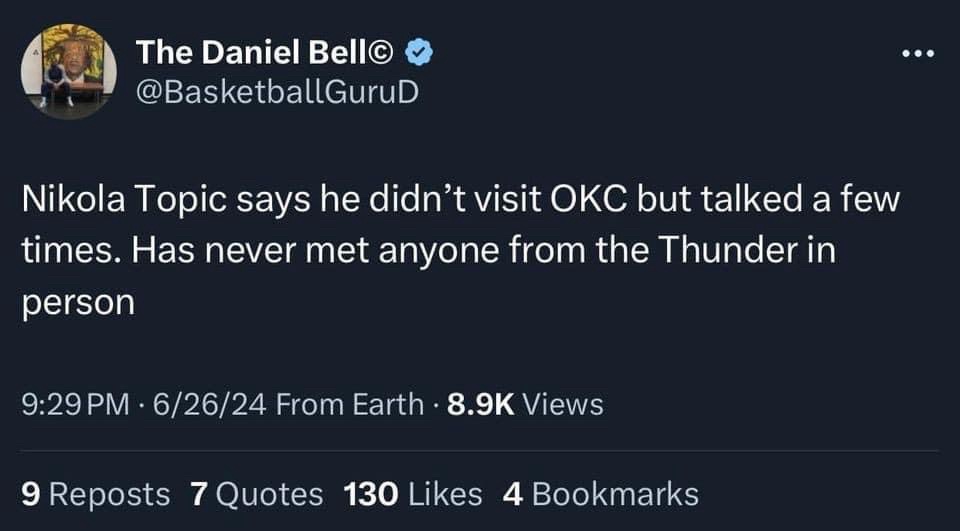Select the From Earth location label
960x531 pixels.
[x=349, y=404]
